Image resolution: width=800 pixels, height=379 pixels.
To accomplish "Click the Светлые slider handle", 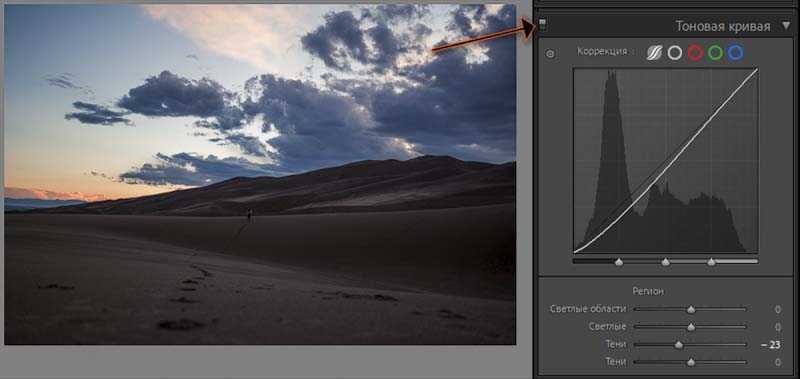I will point(691,327).
